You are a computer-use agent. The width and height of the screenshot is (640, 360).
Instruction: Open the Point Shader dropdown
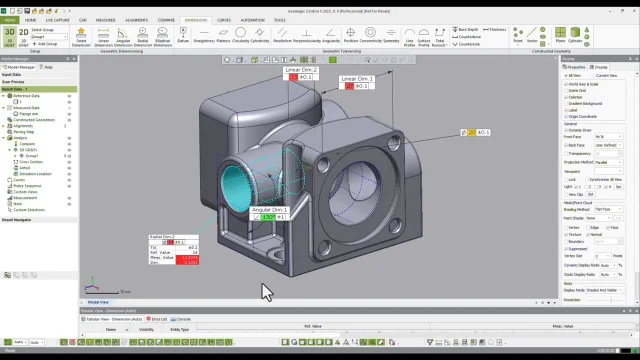(598, 218)
